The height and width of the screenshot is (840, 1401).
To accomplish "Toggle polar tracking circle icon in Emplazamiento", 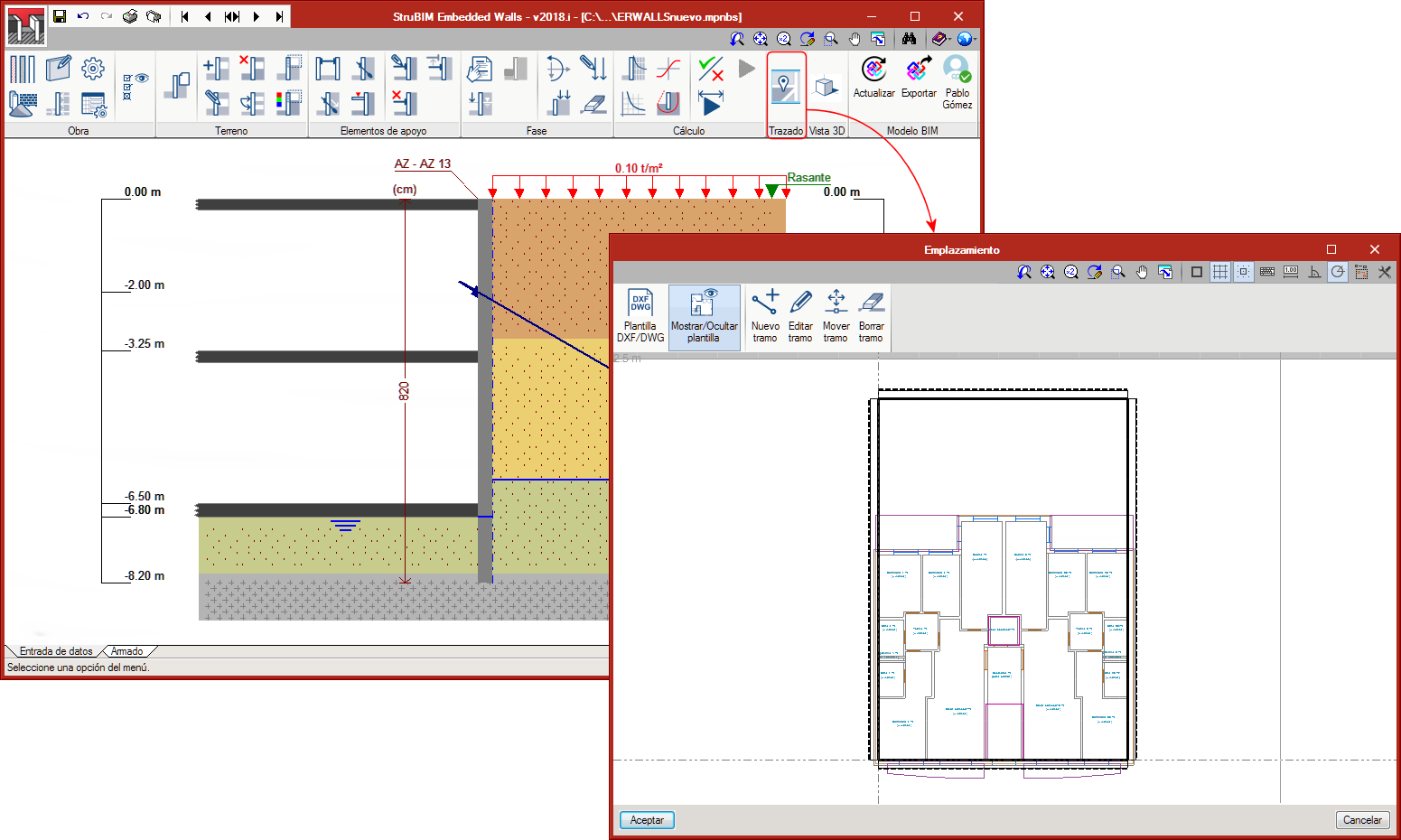I will (1338, 272).
